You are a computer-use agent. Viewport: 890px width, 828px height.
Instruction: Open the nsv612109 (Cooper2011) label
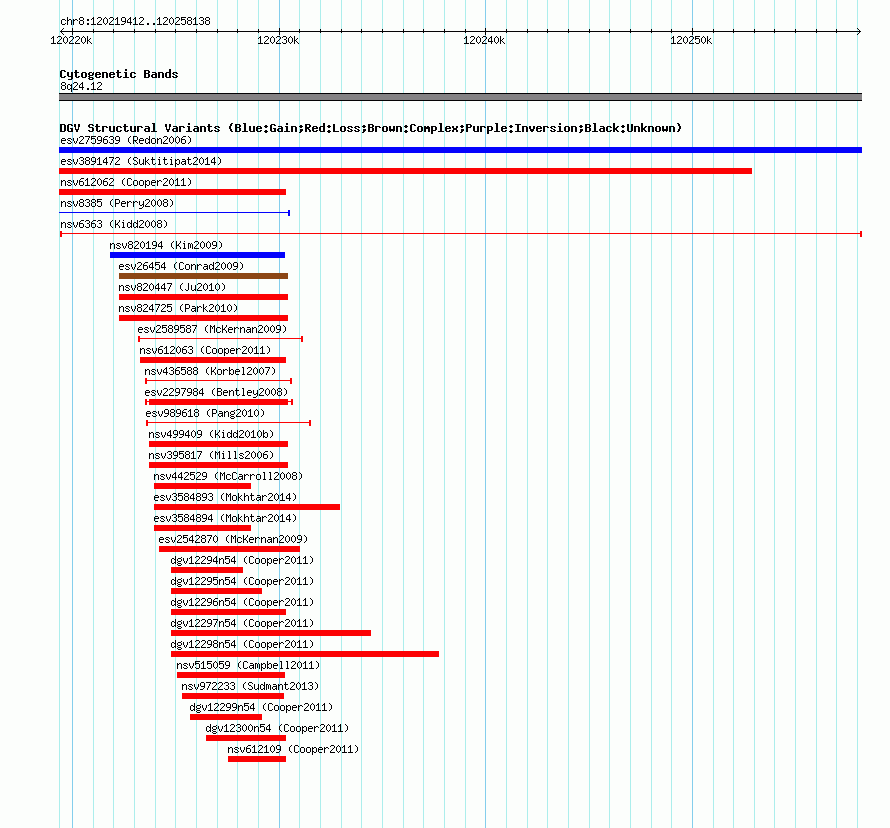click(x=293, y=749)
